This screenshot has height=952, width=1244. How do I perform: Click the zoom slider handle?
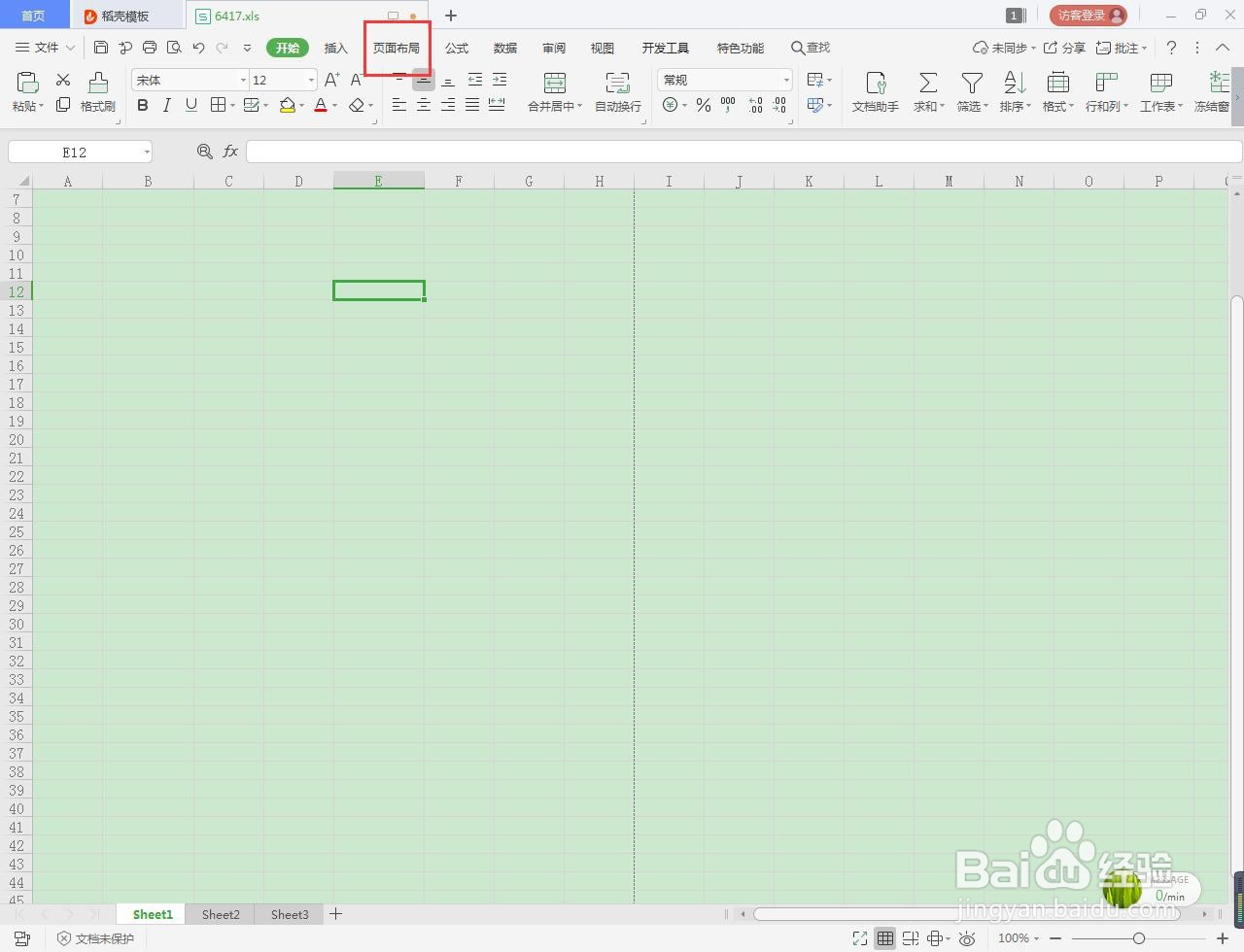[x=1139, y=938]
